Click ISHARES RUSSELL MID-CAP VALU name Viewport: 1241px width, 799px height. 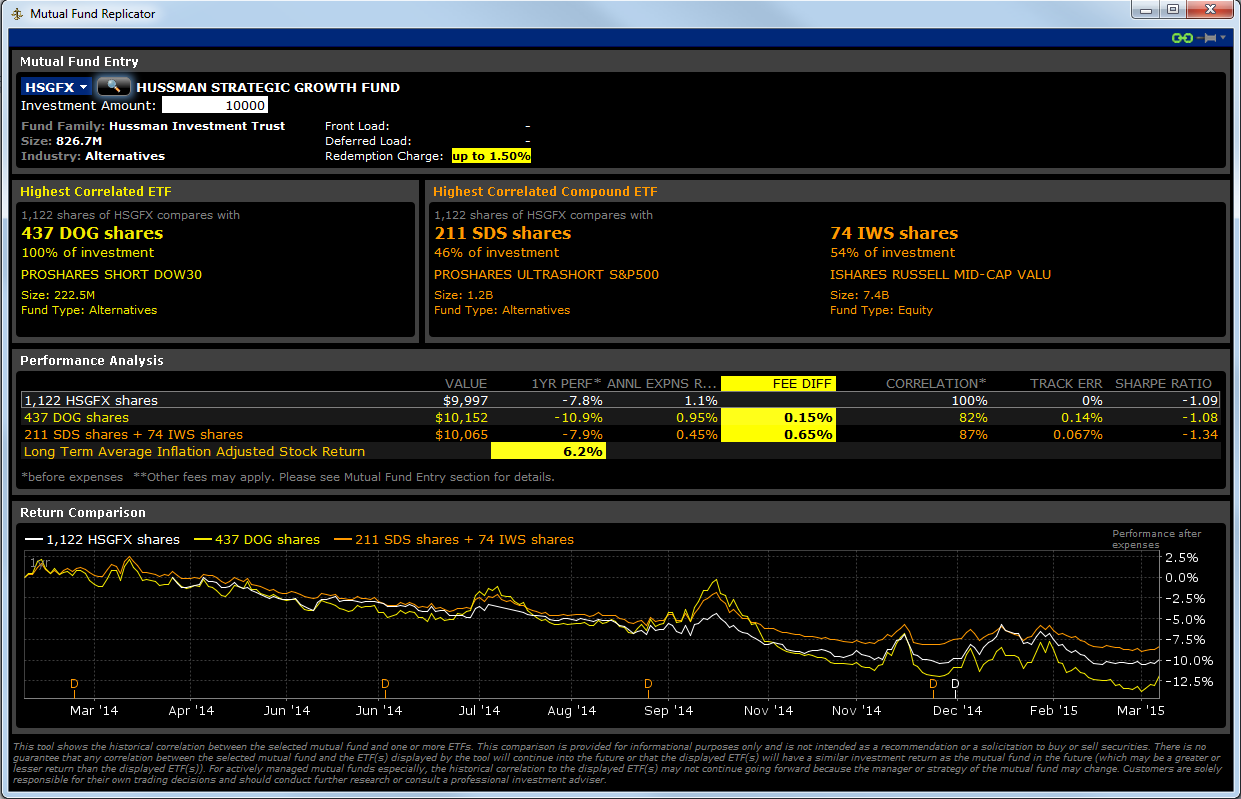[x=940, y=274]
